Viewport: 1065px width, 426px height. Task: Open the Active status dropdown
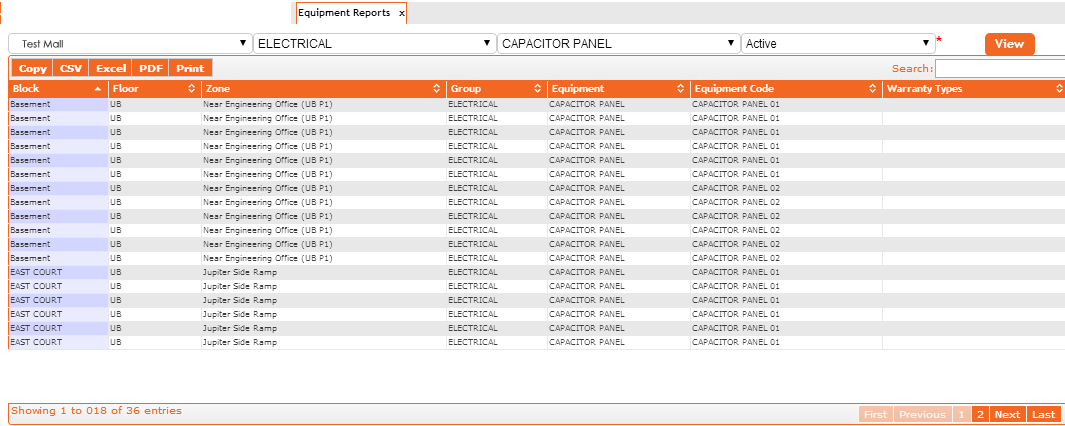click(838, 44)
